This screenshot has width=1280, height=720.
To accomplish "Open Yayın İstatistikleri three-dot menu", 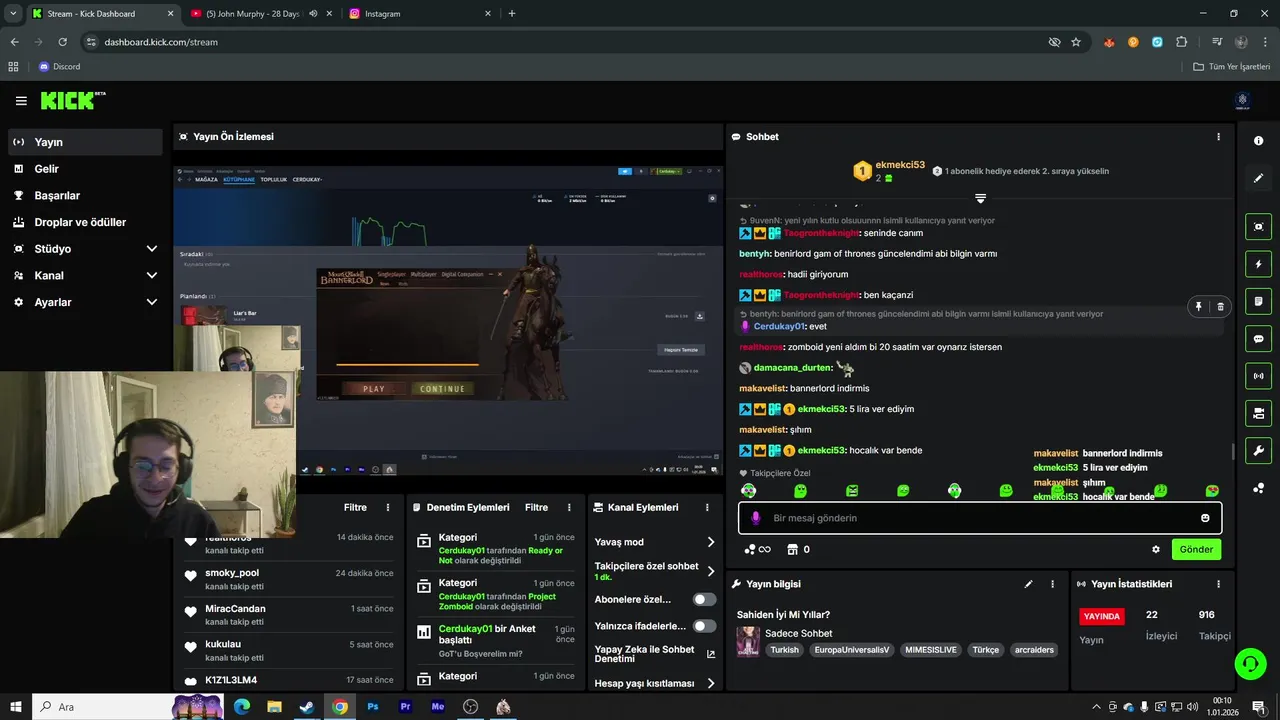I will 1218,584.
